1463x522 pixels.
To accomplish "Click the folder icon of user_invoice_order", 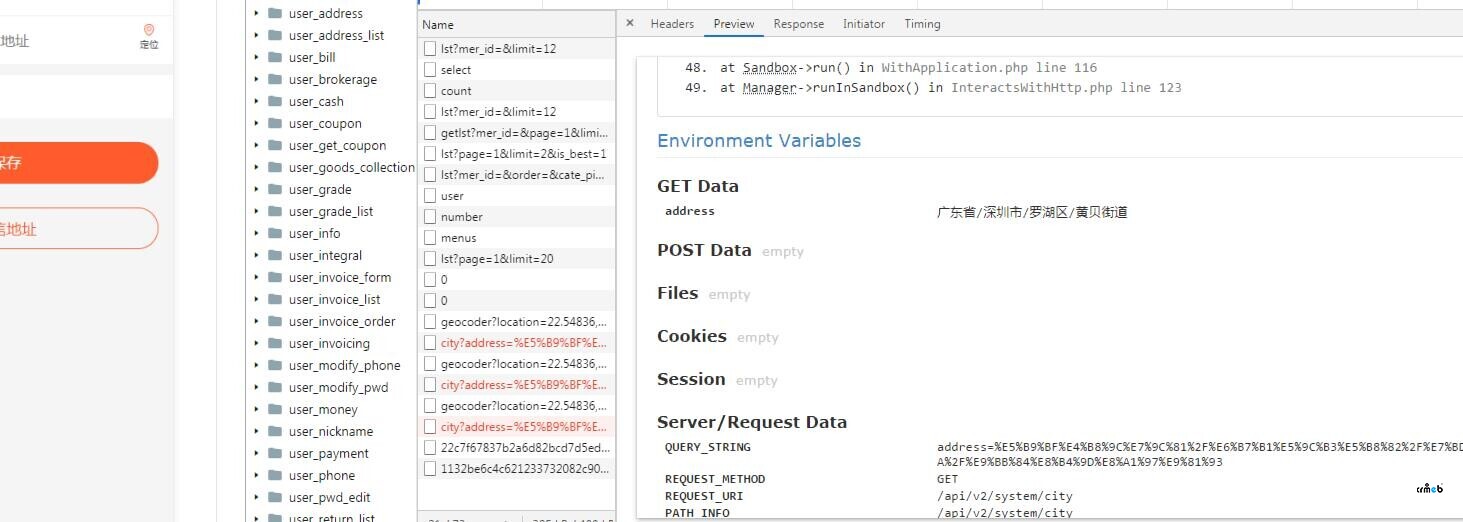I will point(275,321).
